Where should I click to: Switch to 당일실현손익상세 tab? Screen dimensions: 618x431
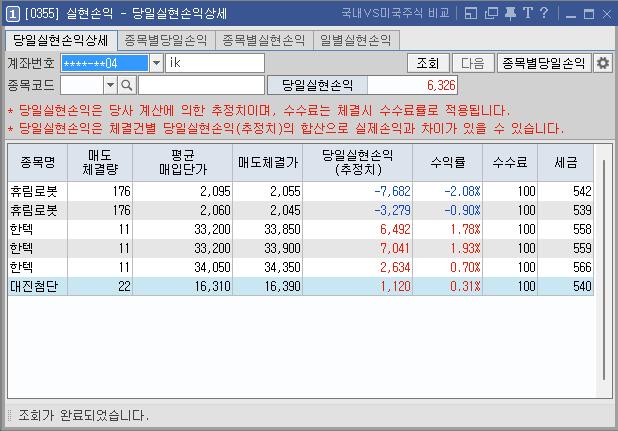pyautogui.click(x=61, y=40)
